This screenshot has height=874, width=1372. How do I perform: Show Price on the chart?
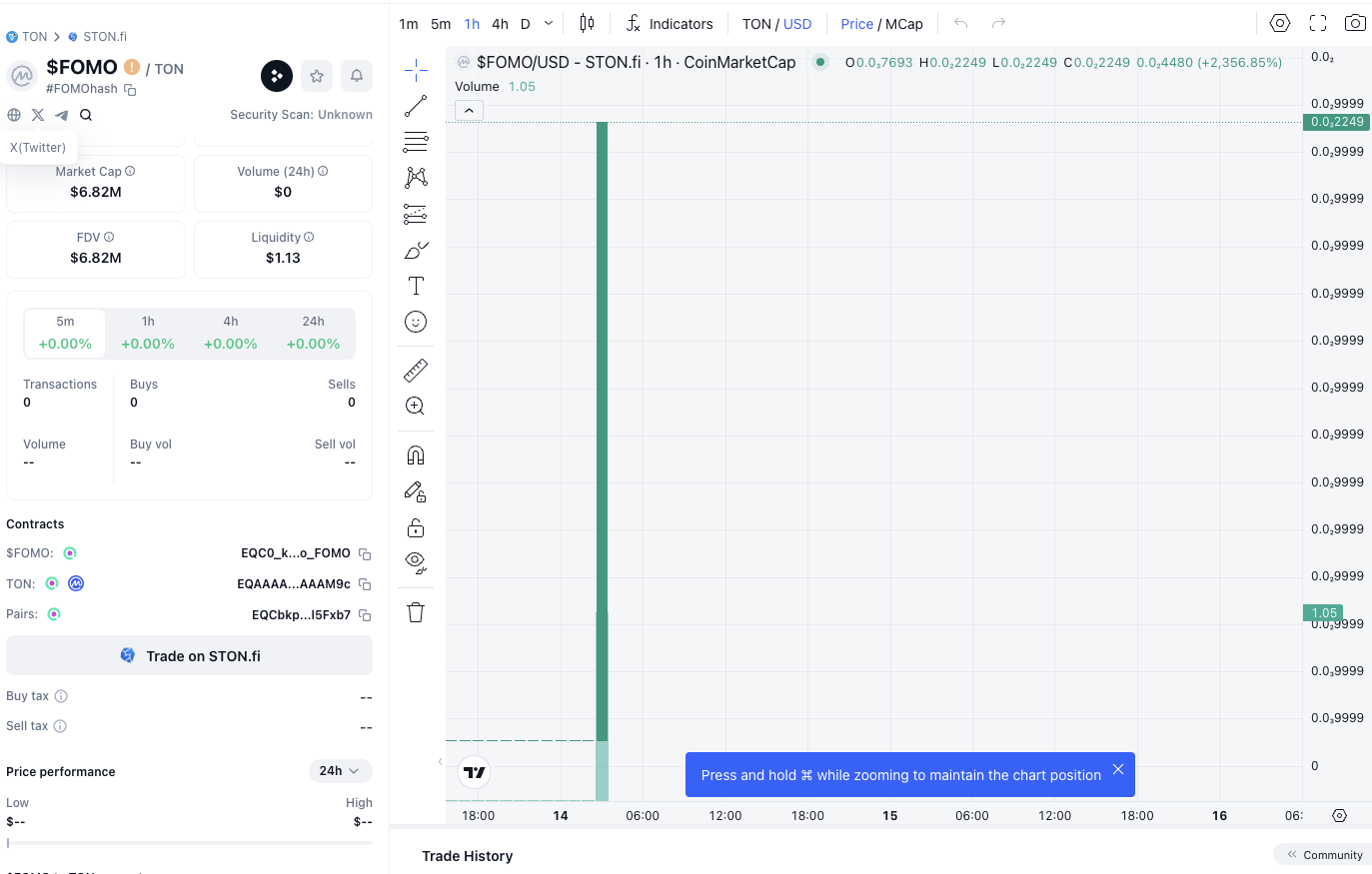point(856,24)
